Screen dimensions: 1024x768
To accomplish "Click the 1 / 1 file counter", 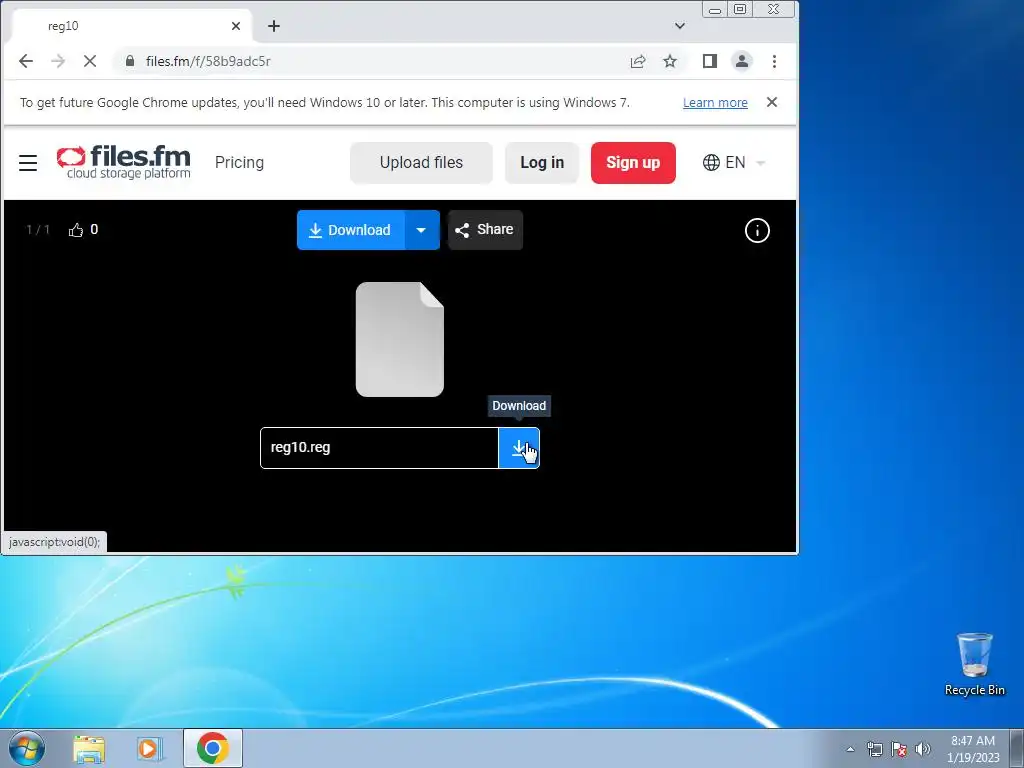I will [38, 230].
